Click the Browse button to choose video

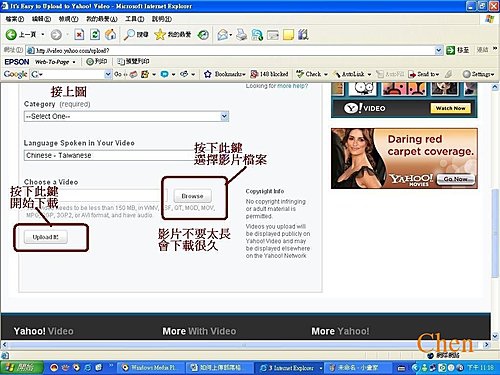[x=193, y=196]
